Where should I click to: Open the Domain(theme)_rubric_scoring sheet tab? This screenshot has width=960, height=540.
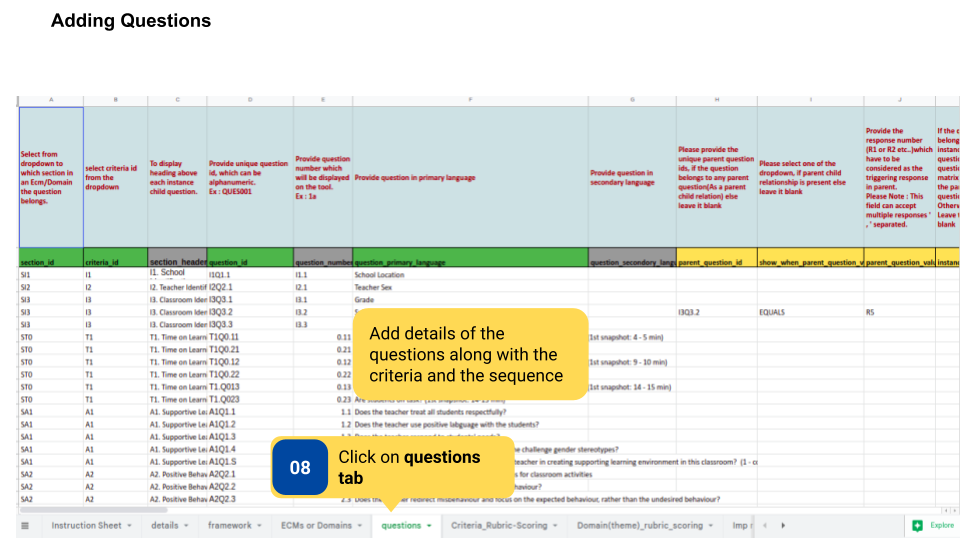click(x=638, y=525)
